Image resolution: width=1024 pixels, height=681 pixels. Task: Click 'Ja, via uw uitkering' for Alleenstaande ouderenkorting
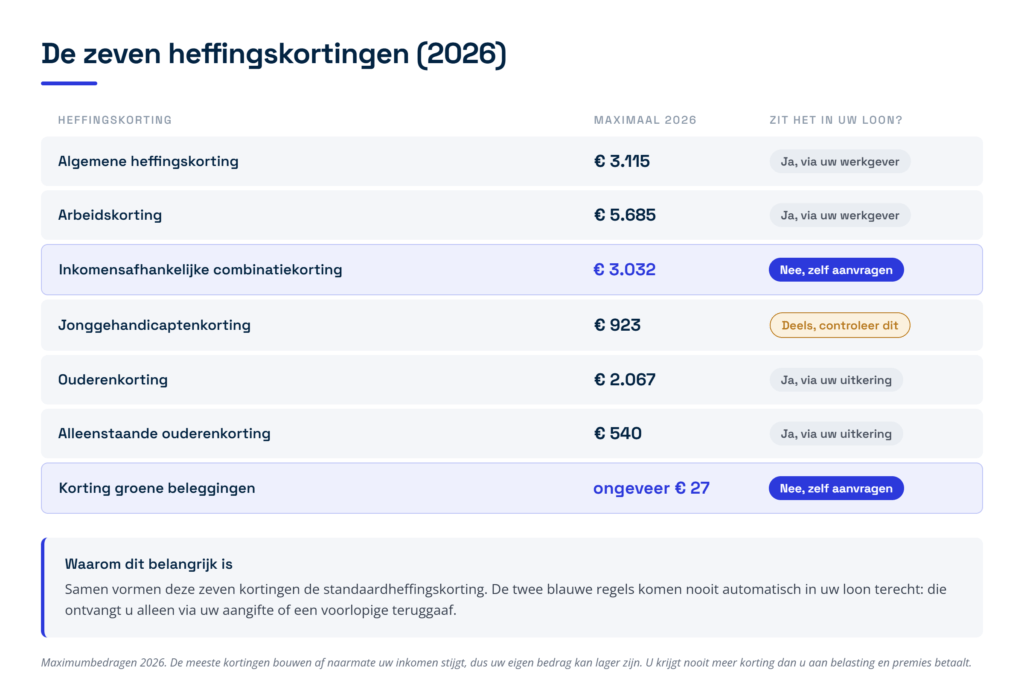[836, 434]
